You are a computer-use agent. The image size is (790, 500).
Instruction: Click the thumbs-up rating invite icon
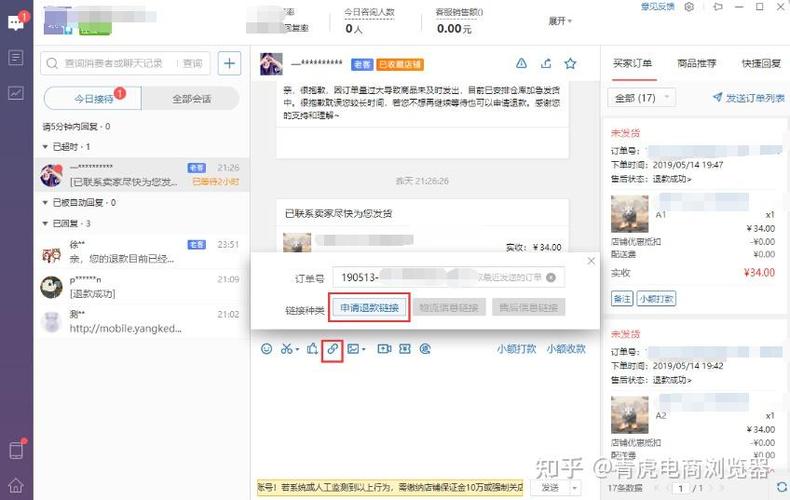(x=312, y=349)
